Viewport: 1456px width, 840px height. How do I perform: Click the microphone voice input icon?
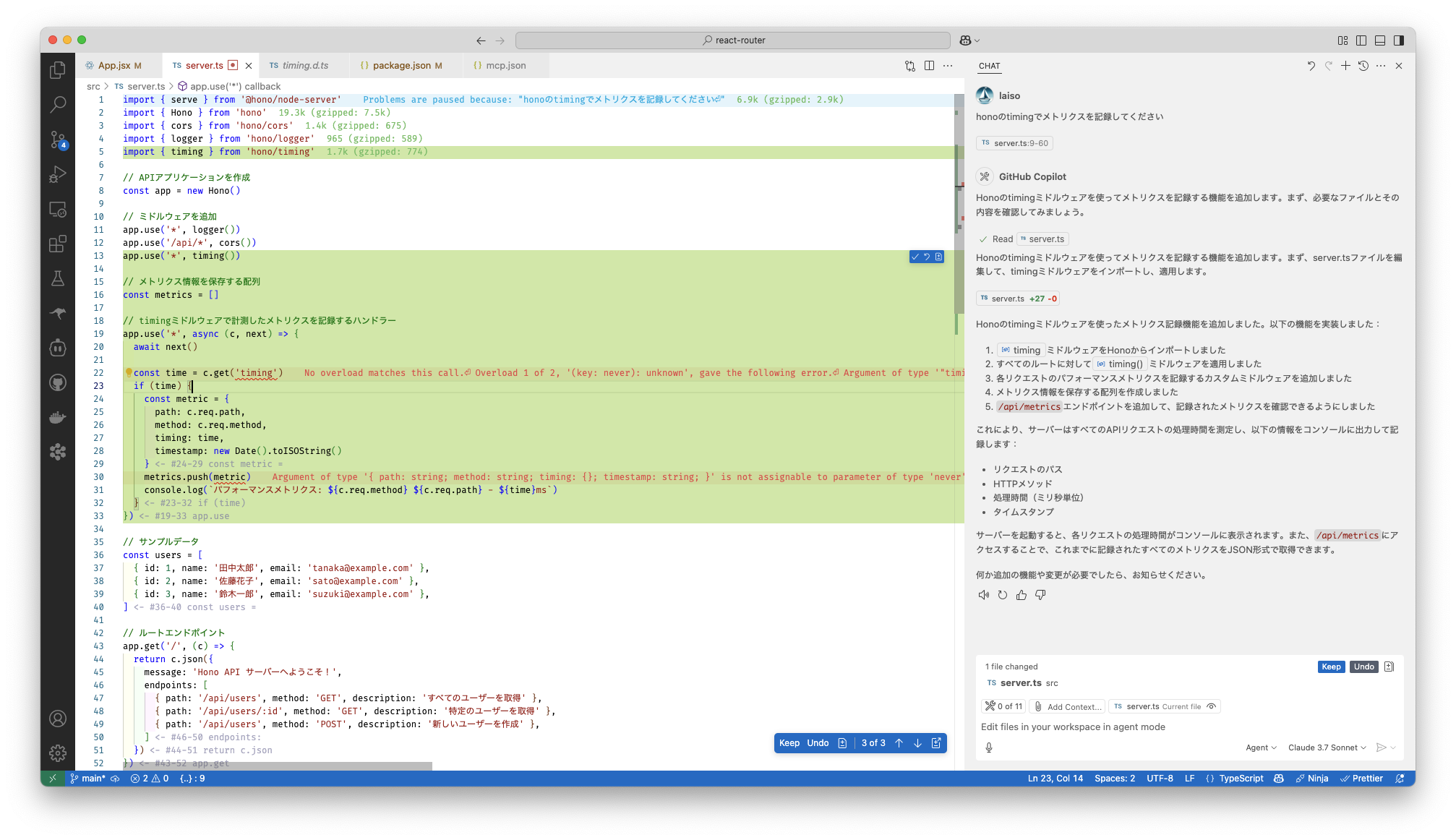989,747
